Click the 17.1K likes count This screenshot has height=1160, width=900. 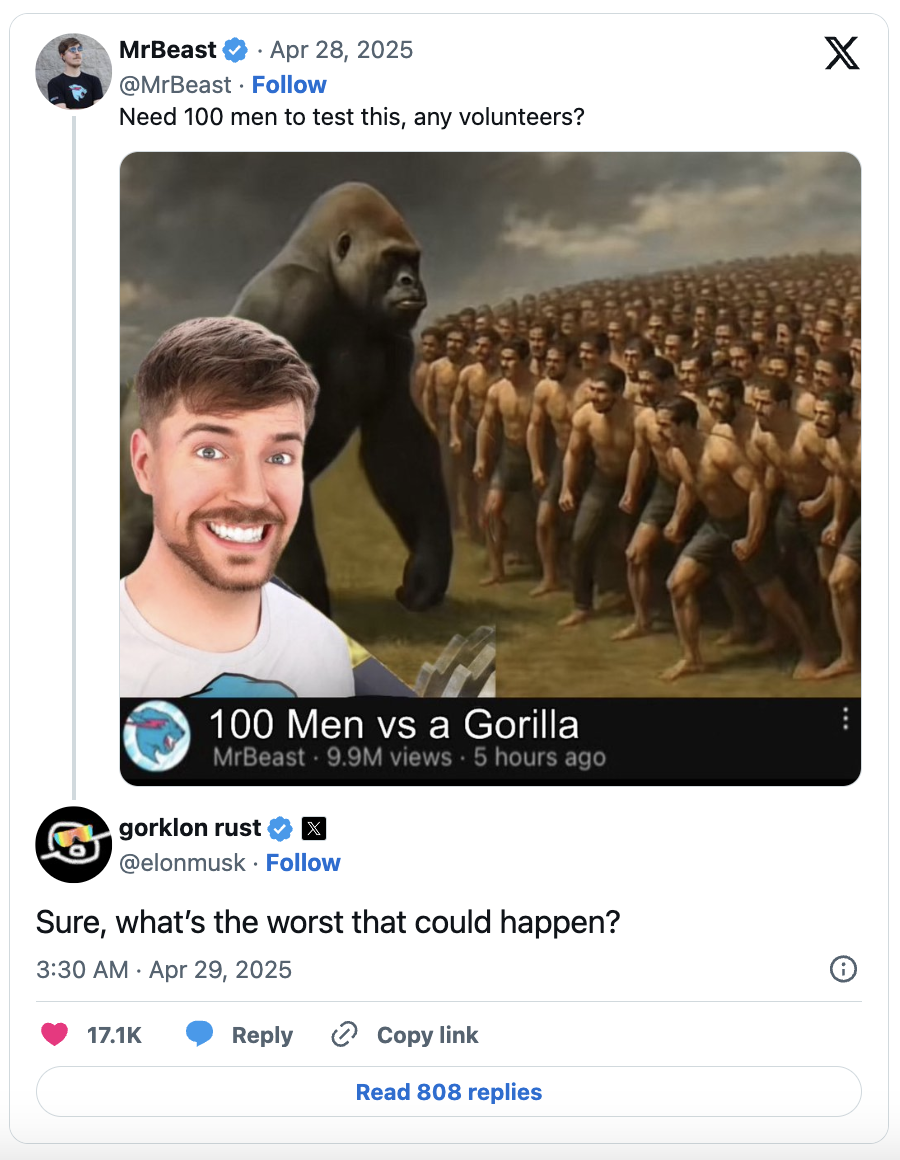[114, 1035]
